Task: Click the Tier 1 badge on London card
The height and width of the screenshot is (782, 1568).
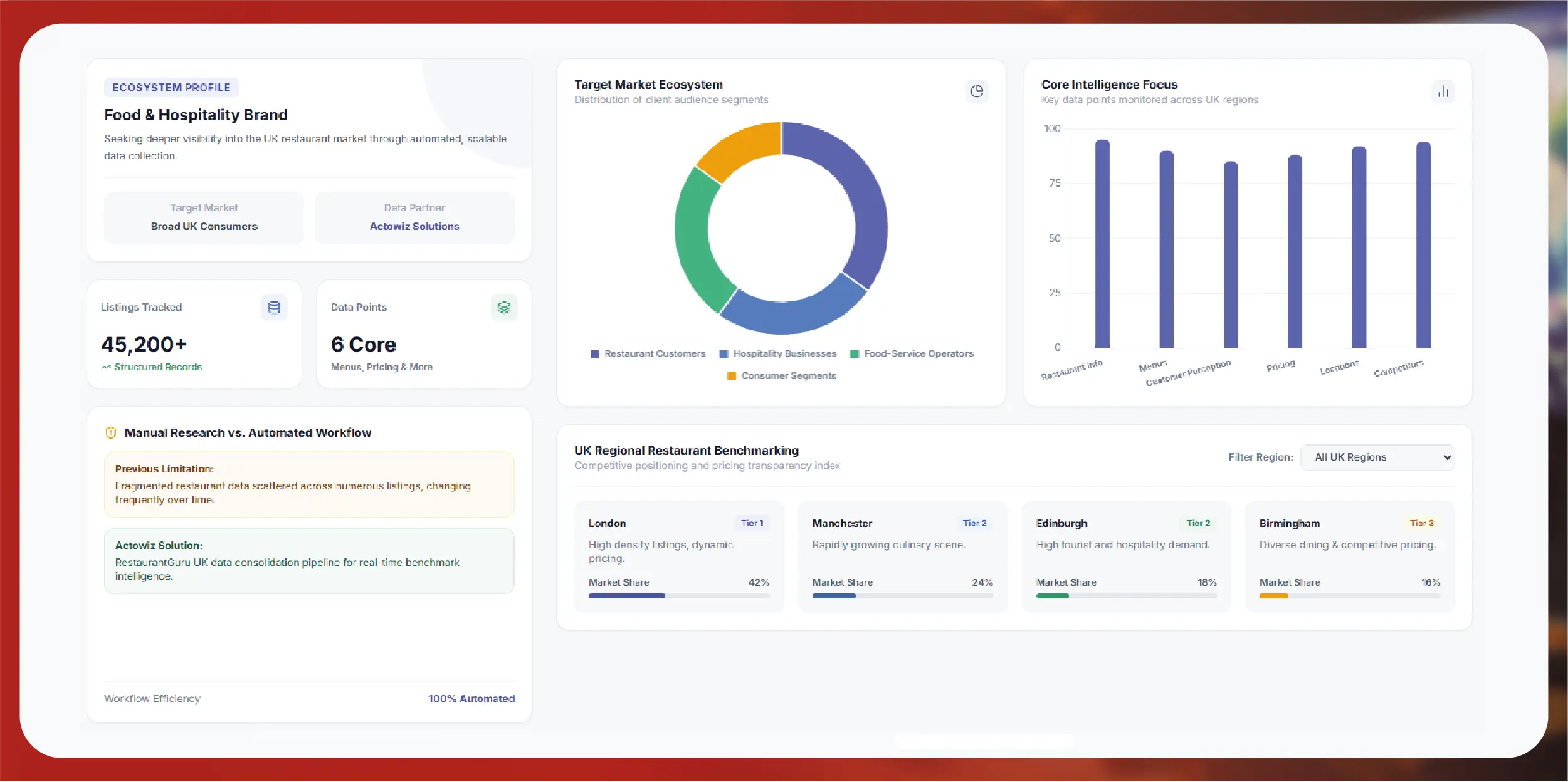Action: pos(752,523)
